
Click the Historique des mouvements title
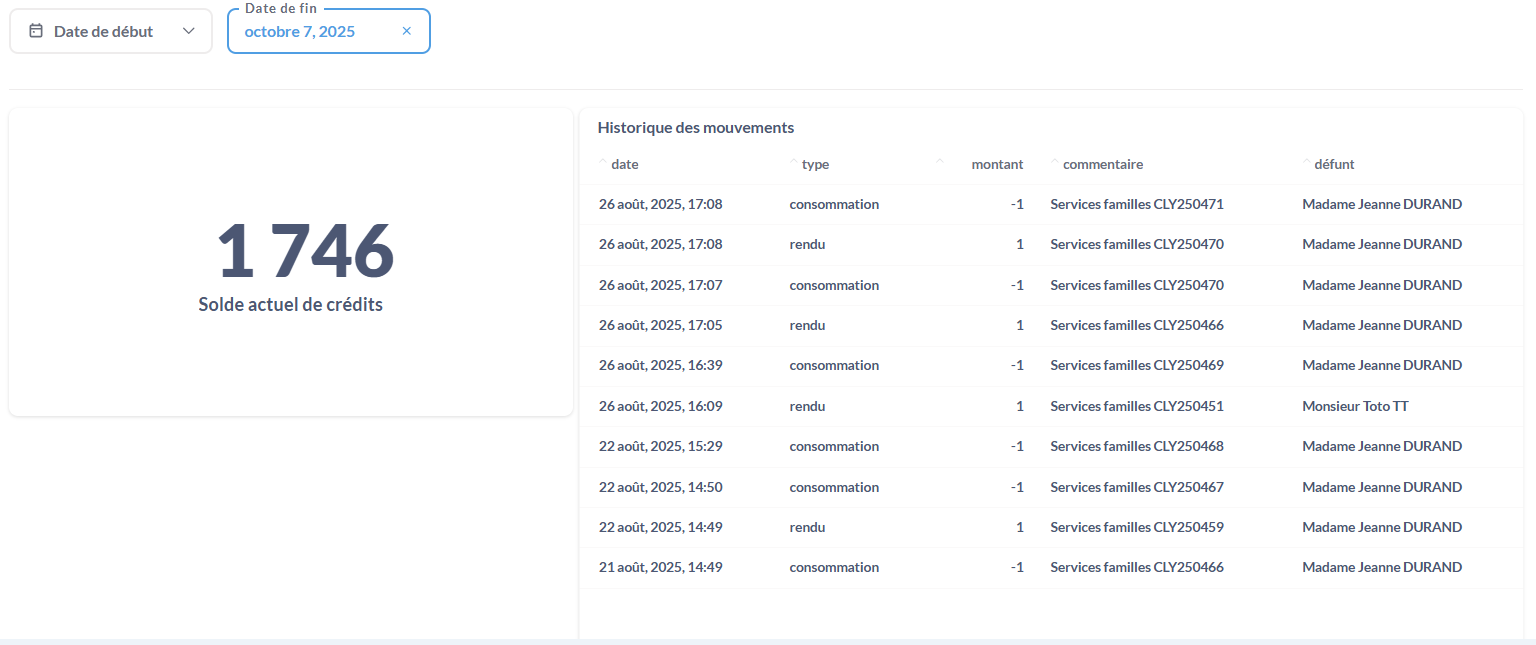click(x=695, y=128)
